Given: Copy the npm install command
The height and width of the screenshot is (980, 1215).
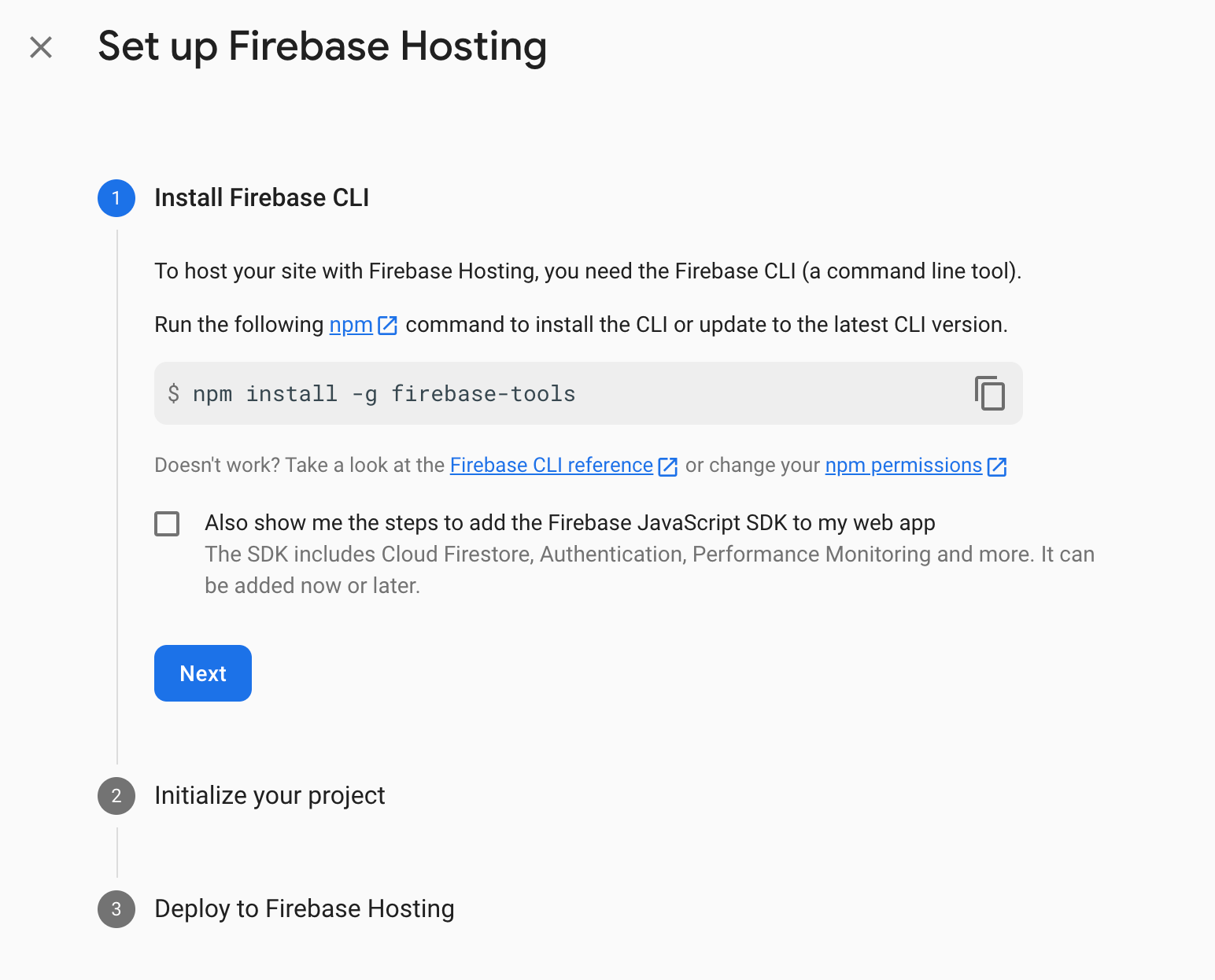Looking at the screenshot, I should click(989, 393).
